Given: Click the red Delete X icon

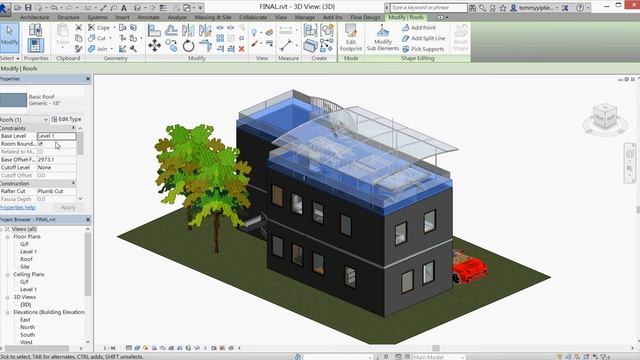Looking at the screenshot, I should click(242, 49).
